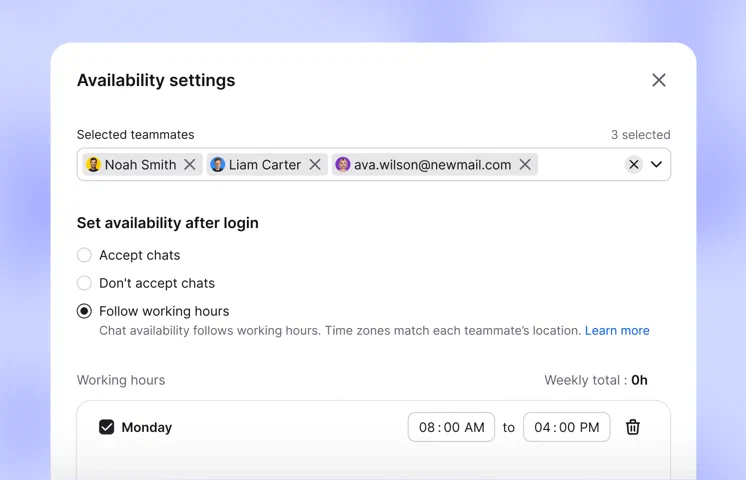Click the Weekly total 0h value

639,380
